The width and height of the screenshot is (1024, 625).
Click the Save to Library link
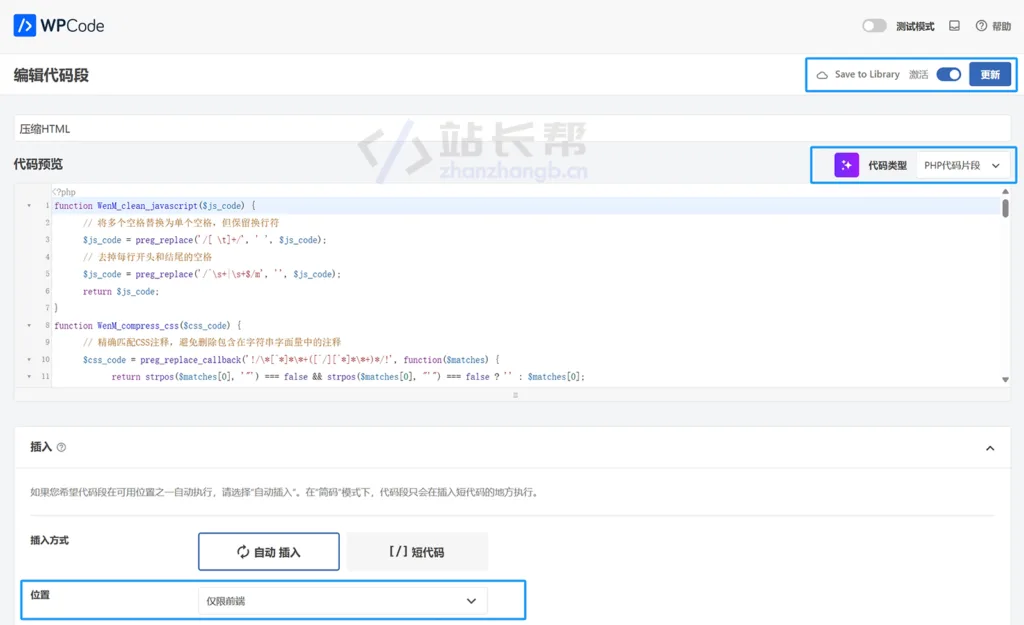pyautogui.click(x=867, y=75)
